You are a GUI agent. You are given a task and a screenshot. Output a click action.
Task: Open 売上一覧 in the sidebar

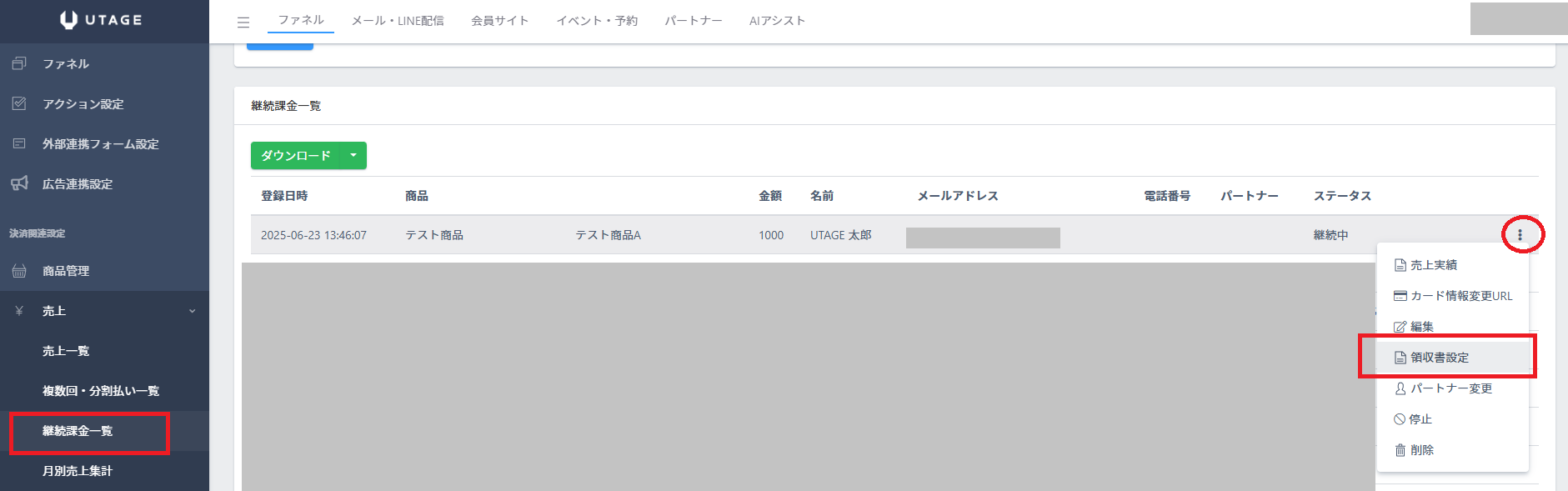[104, 351]
